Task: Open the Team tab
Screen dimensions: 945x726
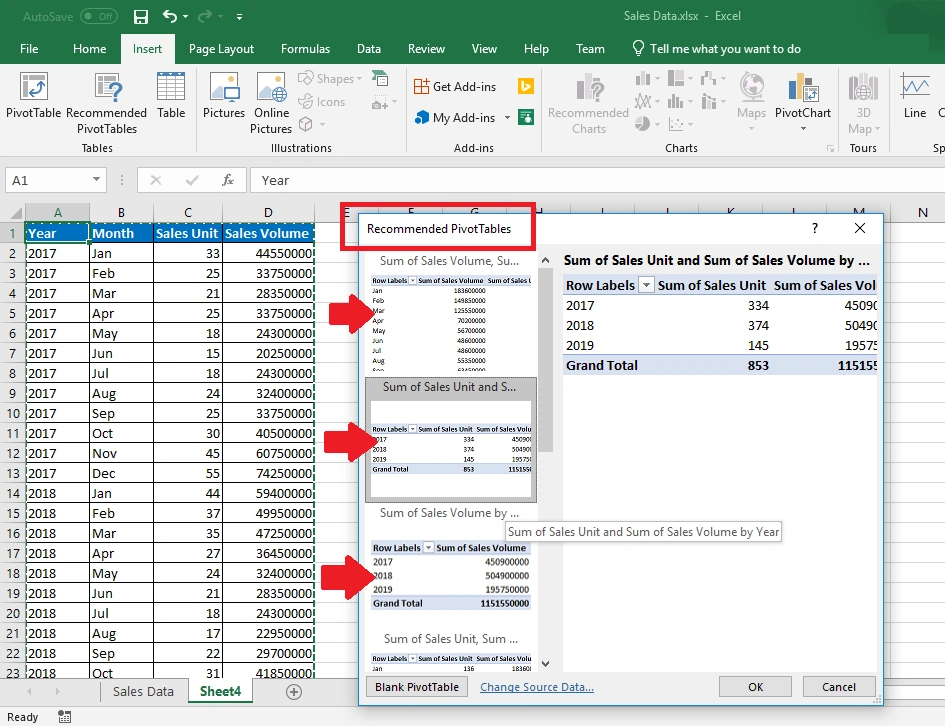Action: coord(590,49)
